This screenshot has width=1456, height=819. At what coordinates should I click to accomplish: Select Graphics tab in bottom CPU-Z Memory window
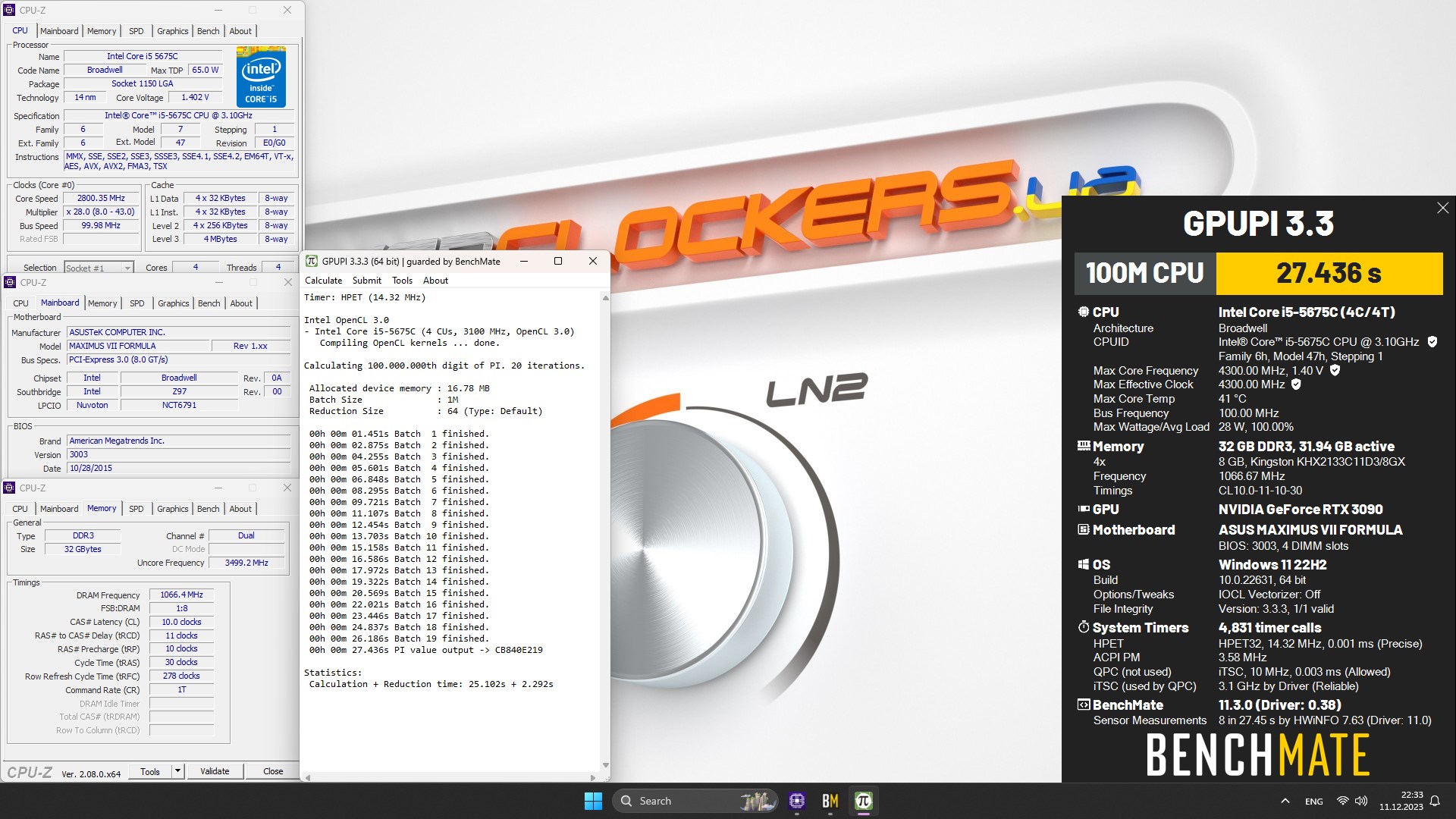click(173, 509)
